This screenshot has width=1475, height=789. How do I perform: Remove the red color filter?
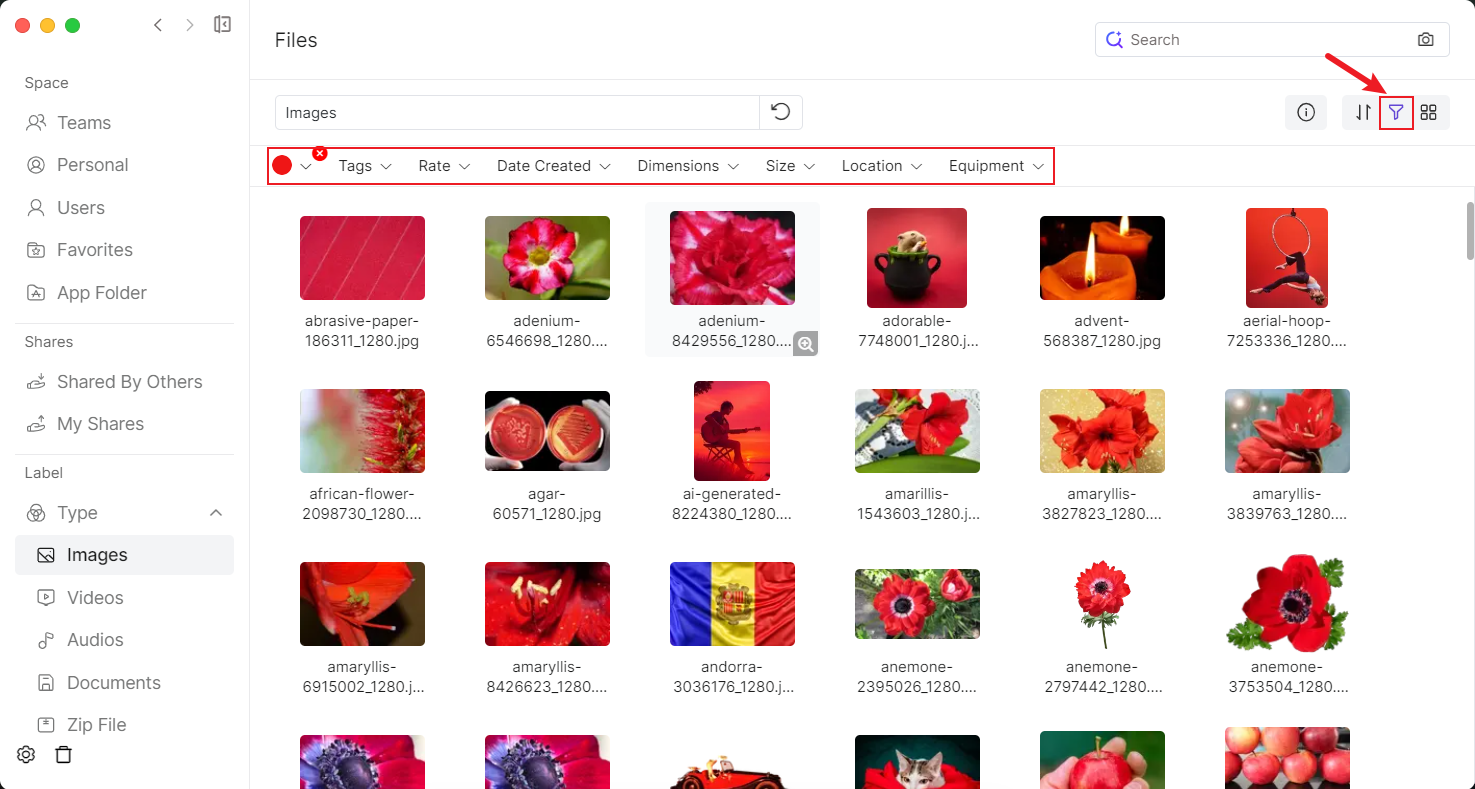(x=320, y=153)
